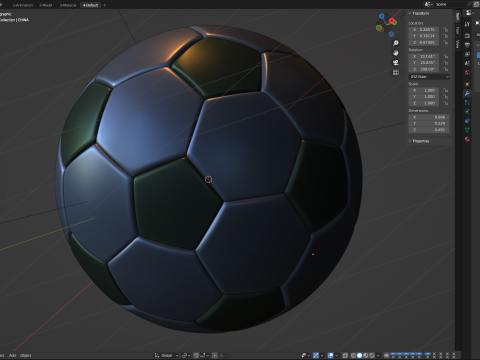The image size is (480, 360).
Task: Switch to the 1-Animation workspace tab
Action: click(x=23, y=5)
